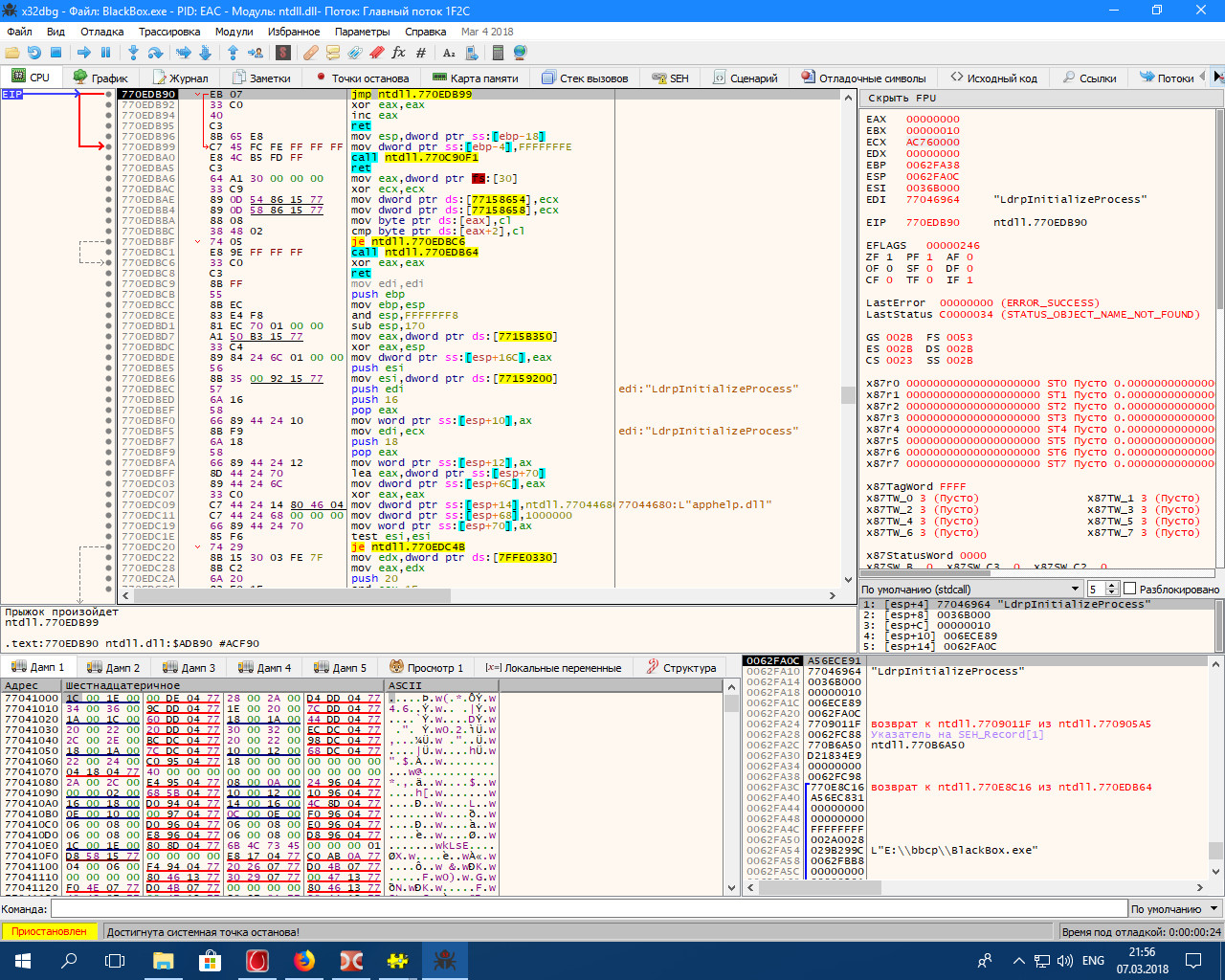
Task: Open the Отладка menu
Action: pyautogui.click(x=101, y=32)
